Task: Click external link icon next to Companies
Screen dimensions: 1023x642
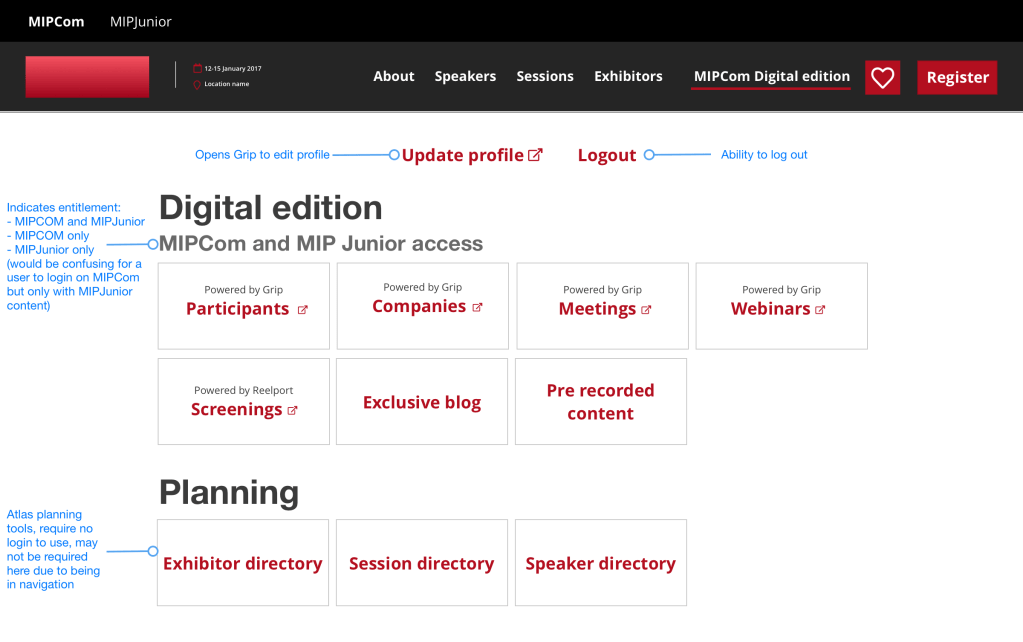Action: pos(477,307)
